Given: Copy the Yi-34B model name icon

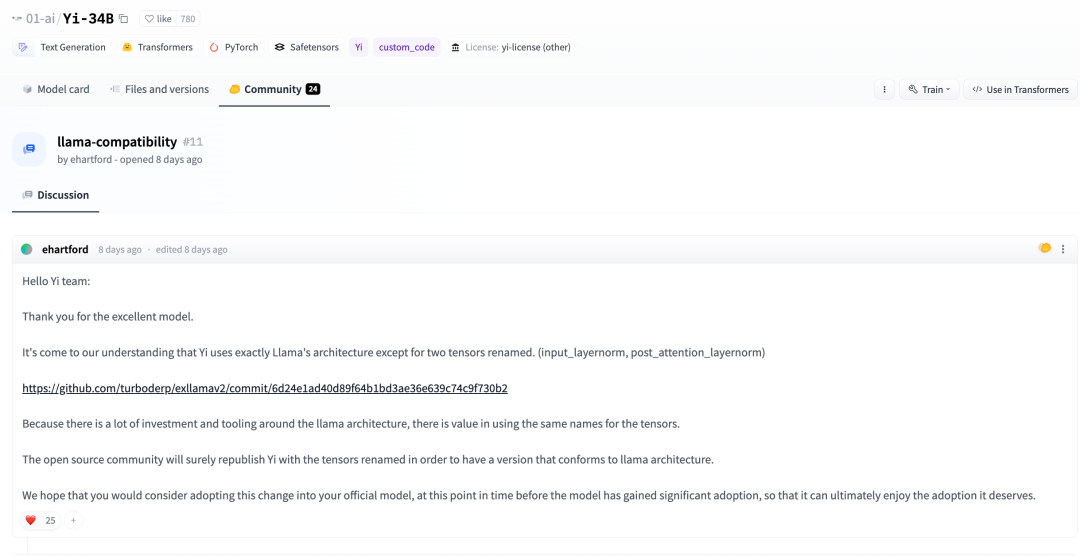Looking at the screenshot, I should click(x=124, y=19).
